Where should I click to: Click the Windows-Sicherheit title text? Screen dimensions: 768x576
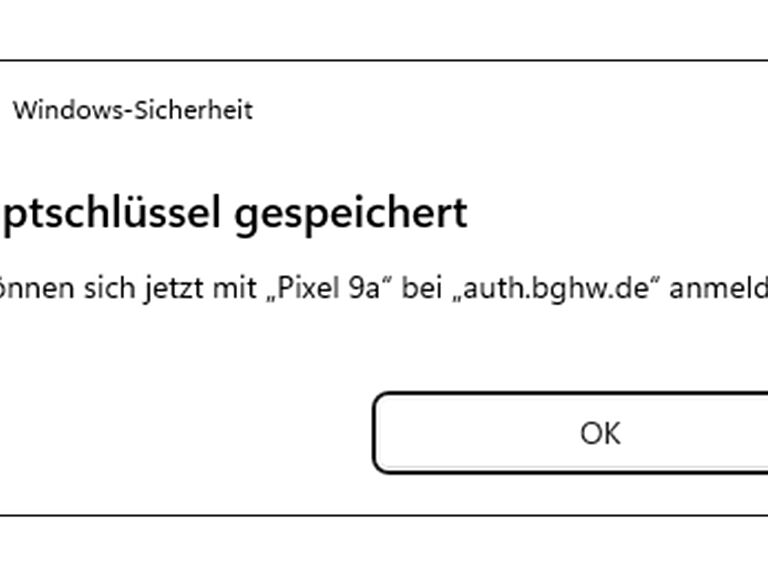point(132,110)
